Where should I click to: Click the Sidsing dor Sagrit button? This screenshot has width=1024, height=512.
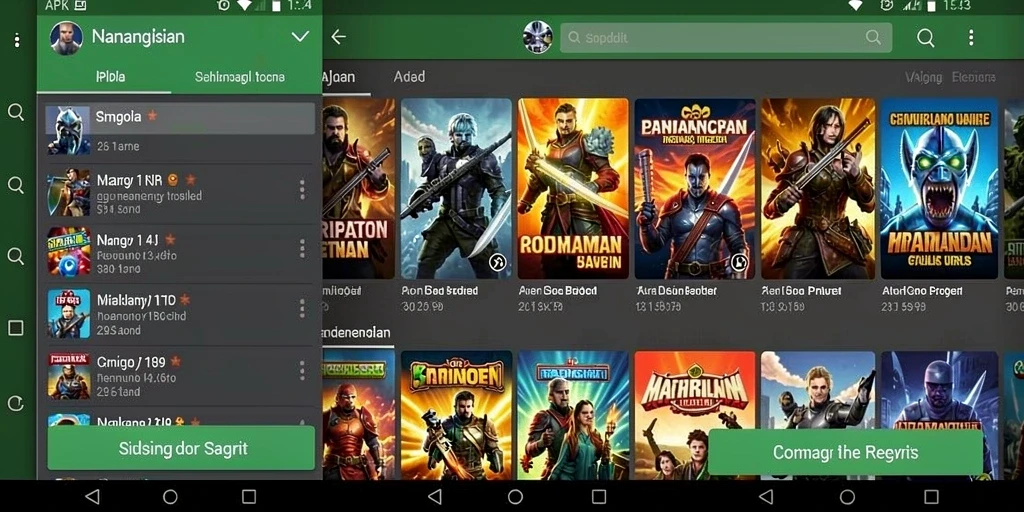coord(182,448)
